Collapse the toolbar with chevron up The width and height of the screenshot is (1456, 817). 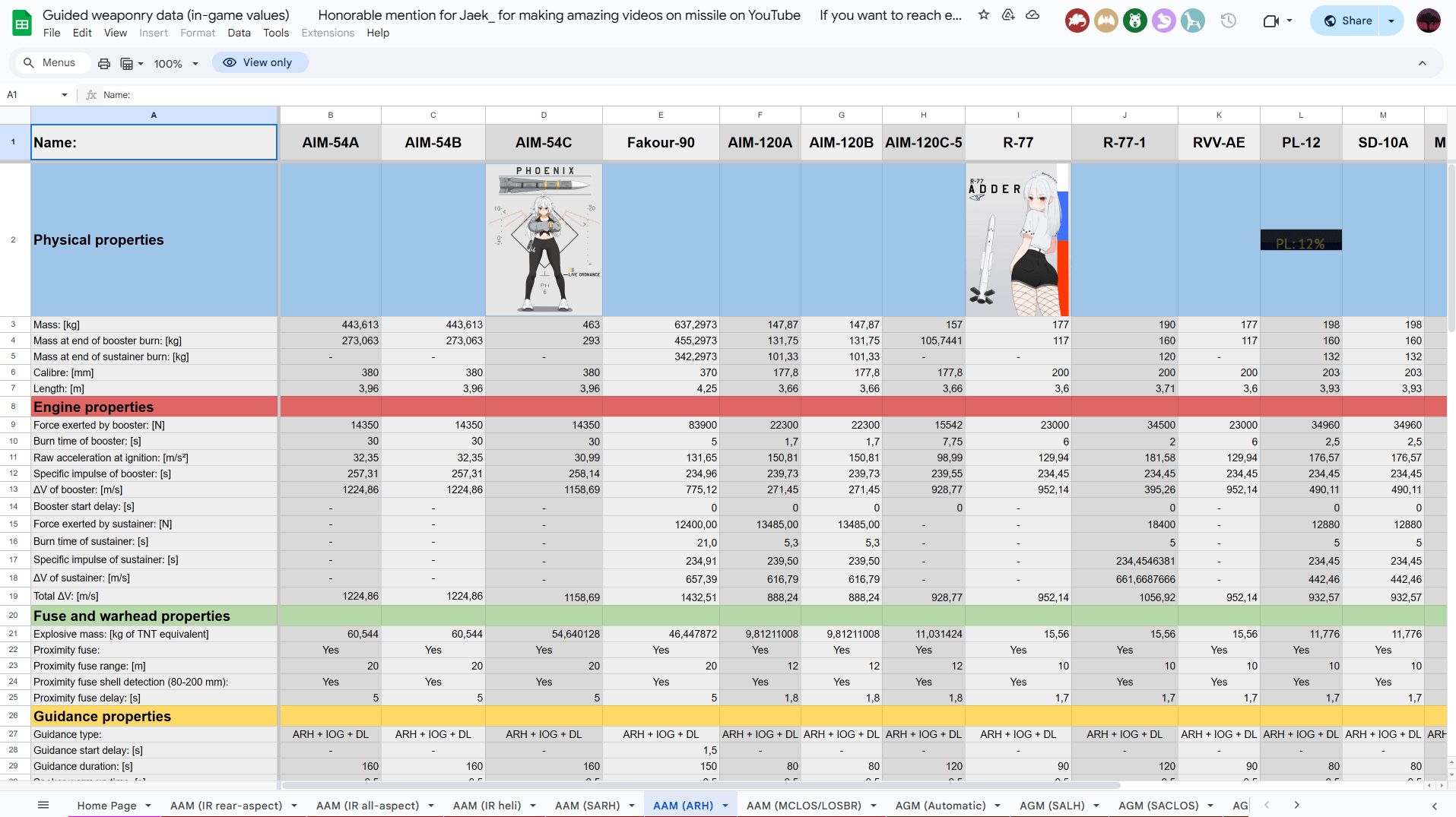pyautogui.click(x=1422, y=64)
